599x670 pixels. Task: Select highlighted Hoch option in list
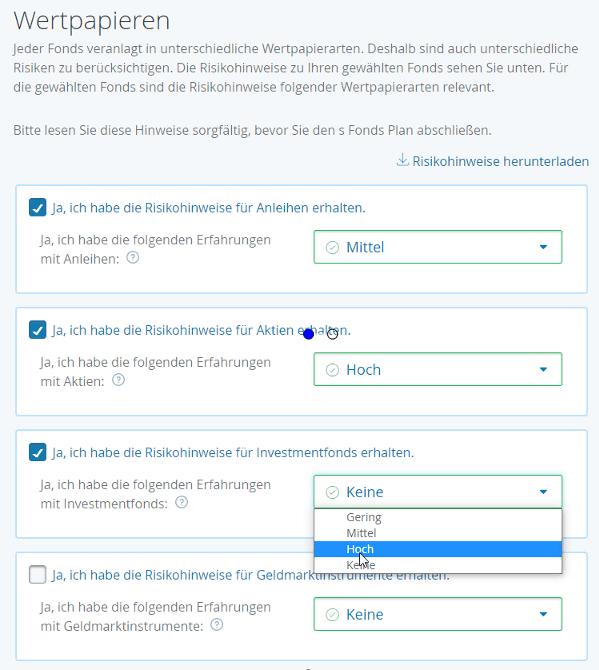point(438,549)
